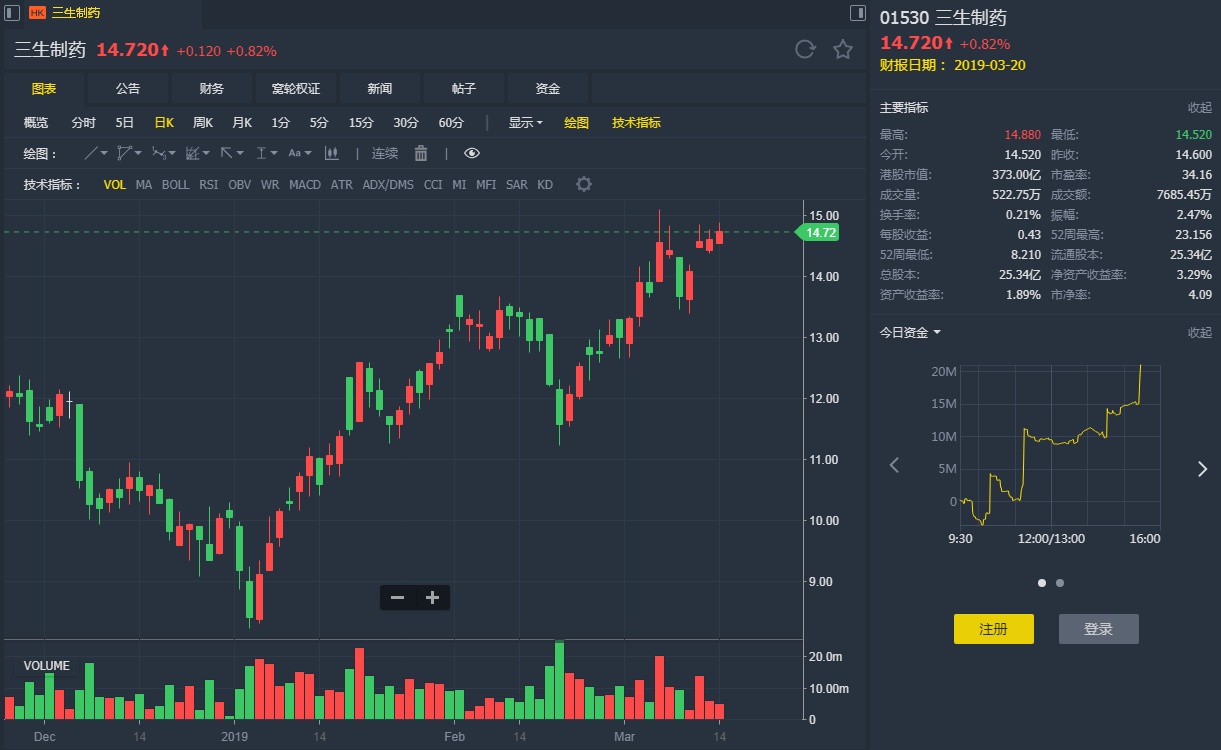Click the zoom out minus button
This screenshot has width=1221, height=750.
tap(398, 598)
